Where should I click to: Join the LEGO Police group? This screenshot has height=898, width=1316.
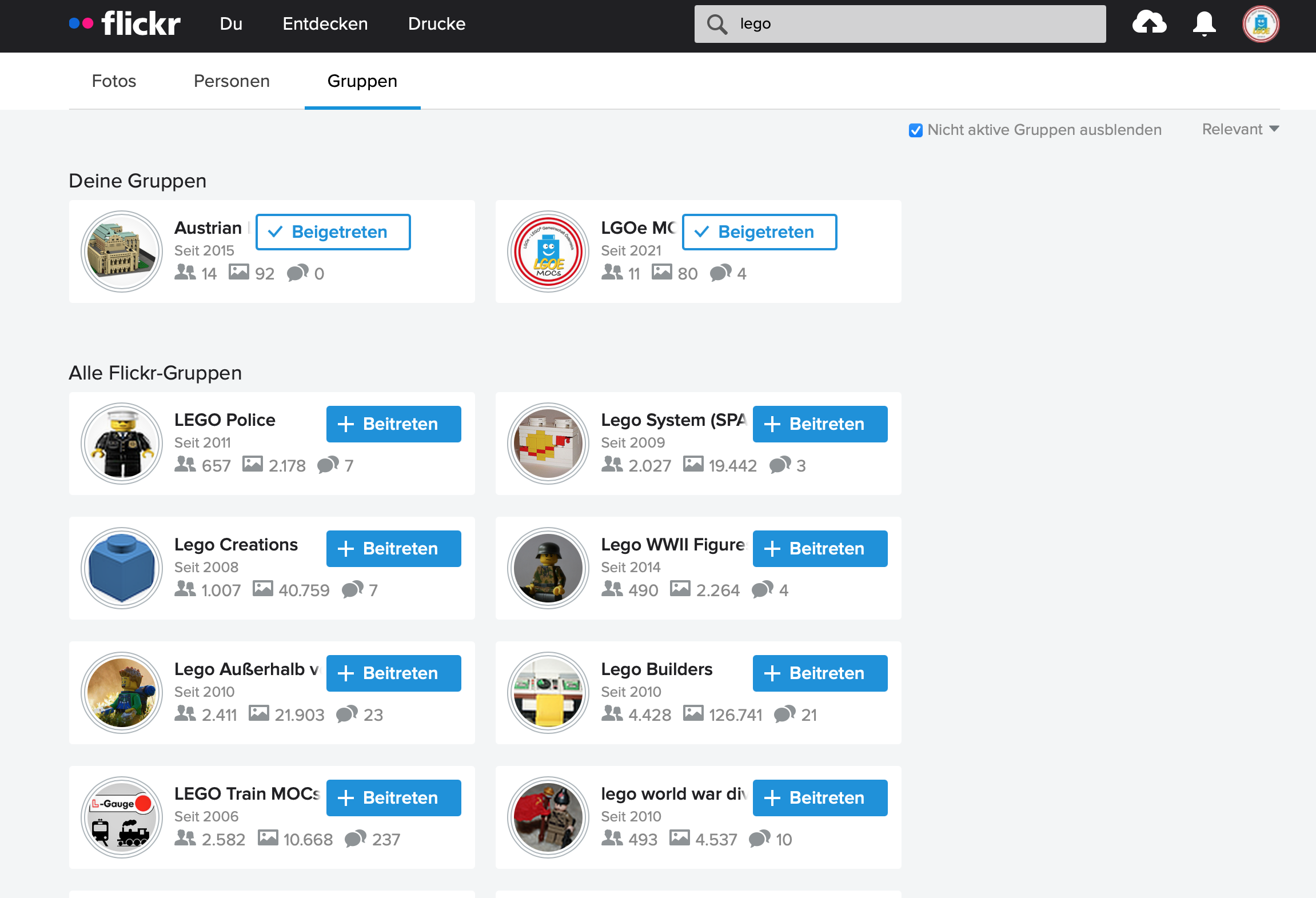coord(394,424)
